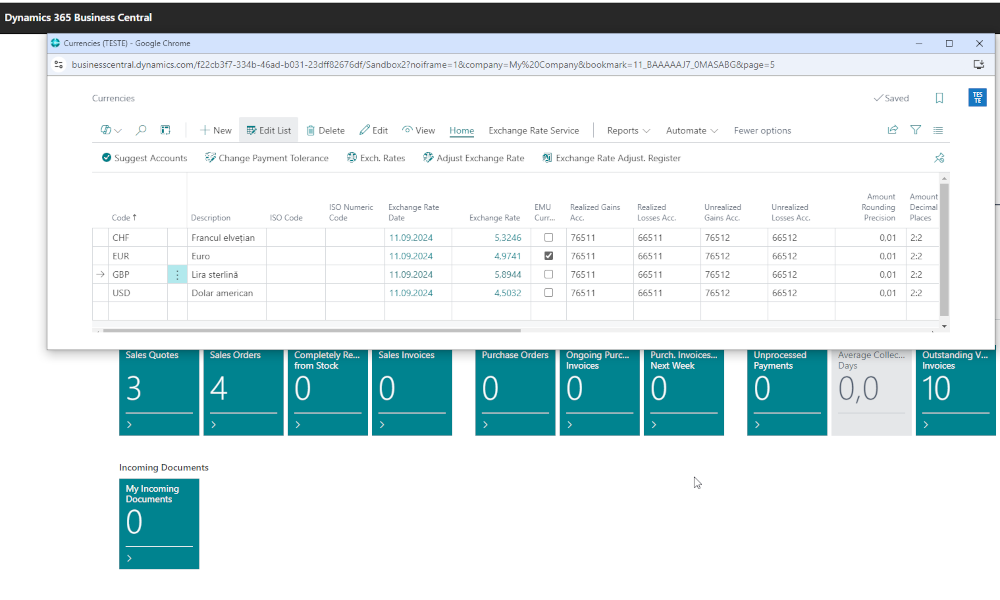
Task: Click the New plus action
Action: pos(216,130)
